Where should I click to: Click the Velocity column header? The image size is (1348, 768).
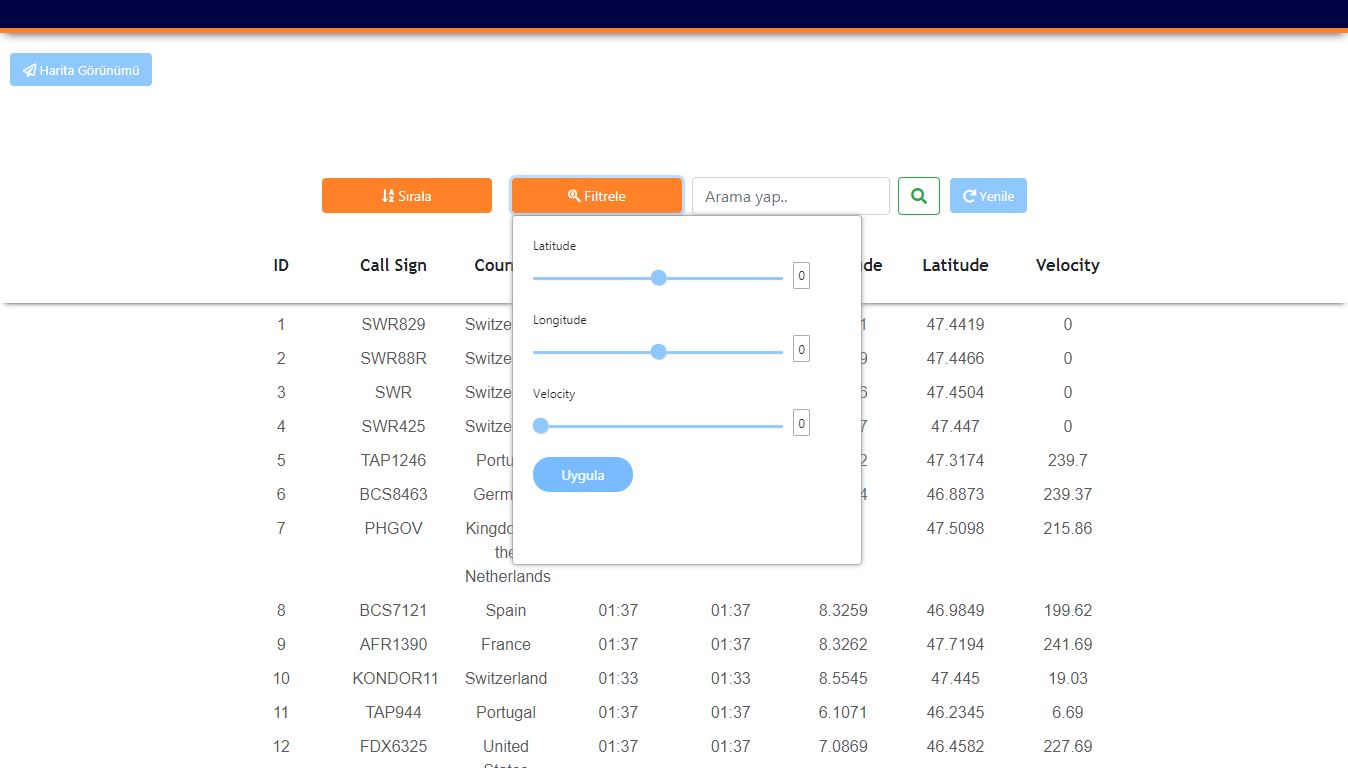(1067, 265)
